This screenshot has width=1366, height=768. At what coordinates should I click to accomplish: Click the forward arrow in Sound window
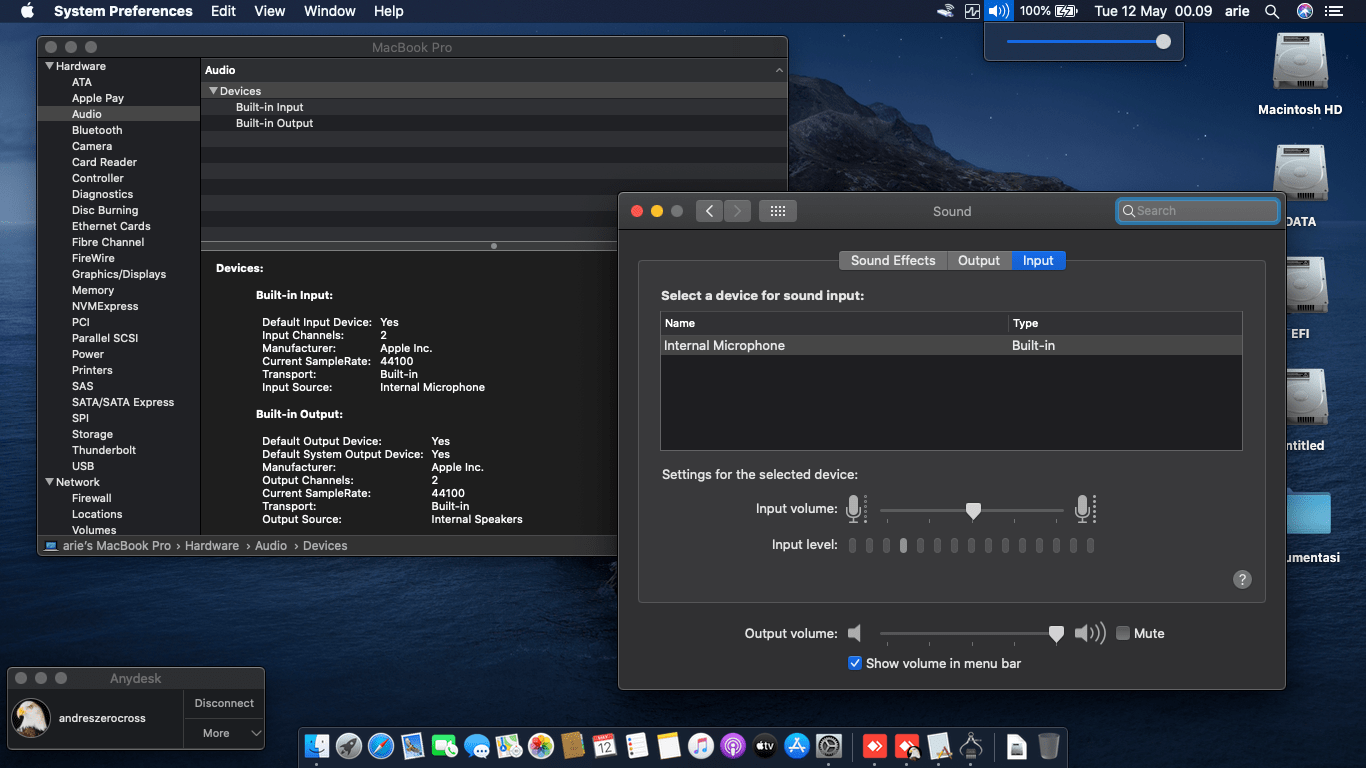pyautogui.click(x=737, y=211)
